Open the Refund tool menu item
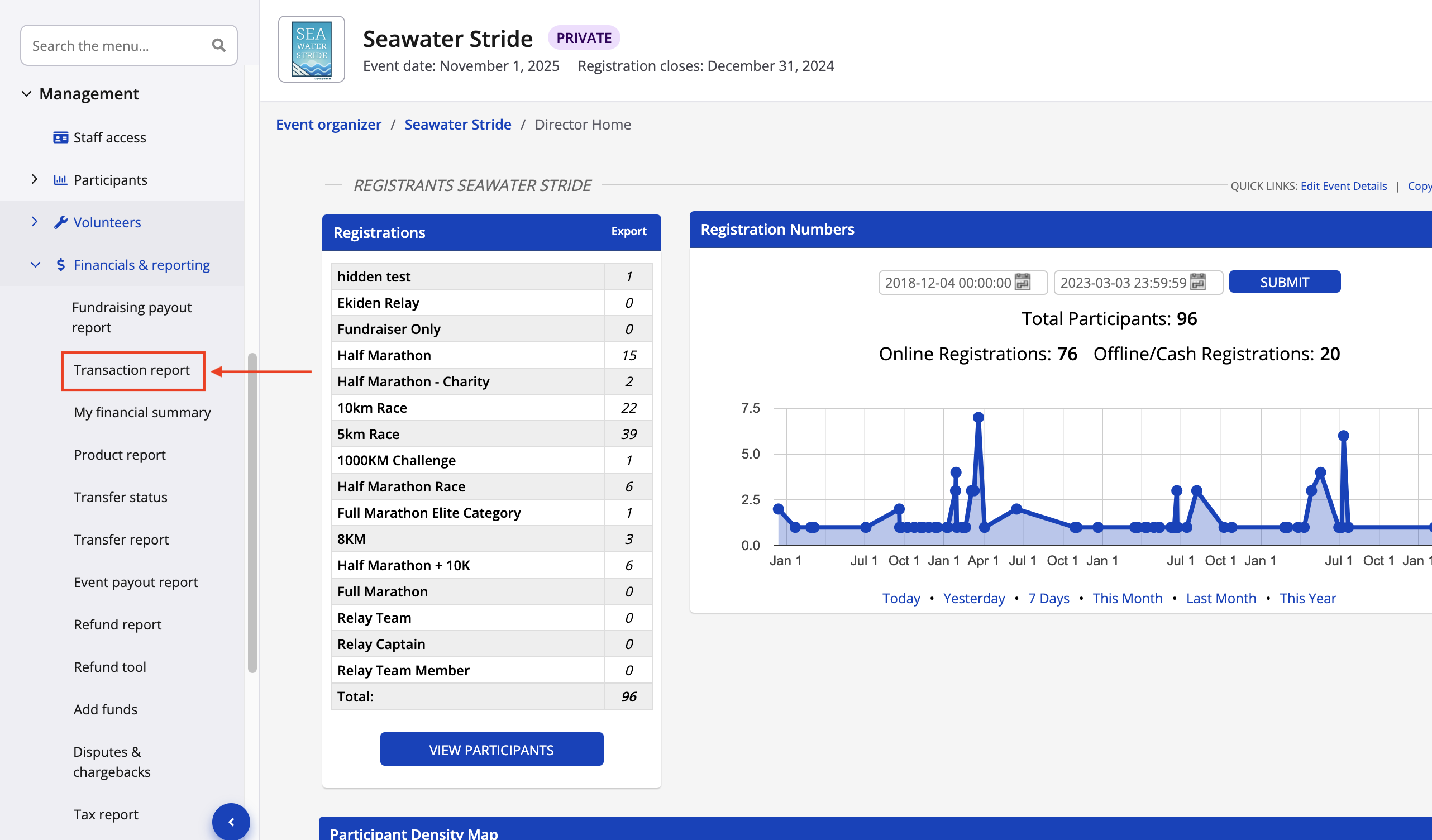1432x840 pixels. point(109,667)
